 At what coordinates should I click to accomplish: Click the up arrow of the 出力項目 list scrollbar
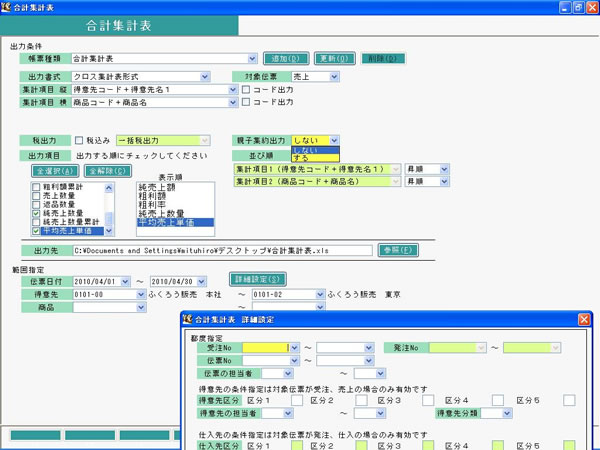[109, 188]
